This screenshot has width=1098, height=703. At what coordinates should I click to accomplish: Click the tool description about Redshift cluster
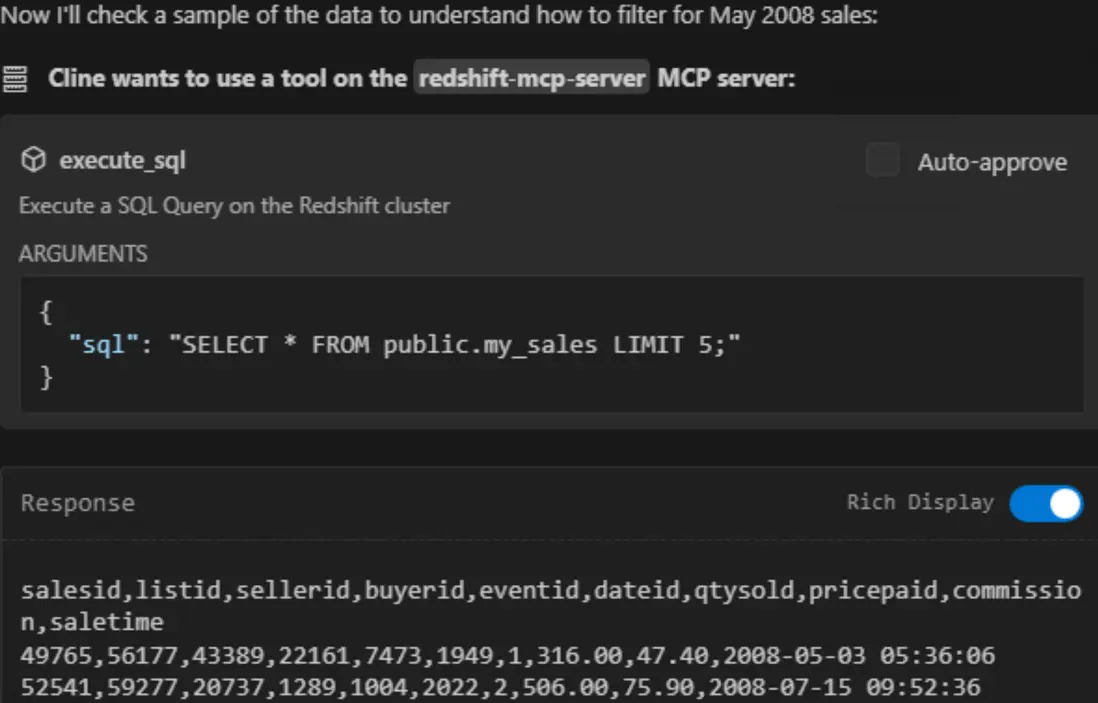pyautogui.click(x=234, y=205)
